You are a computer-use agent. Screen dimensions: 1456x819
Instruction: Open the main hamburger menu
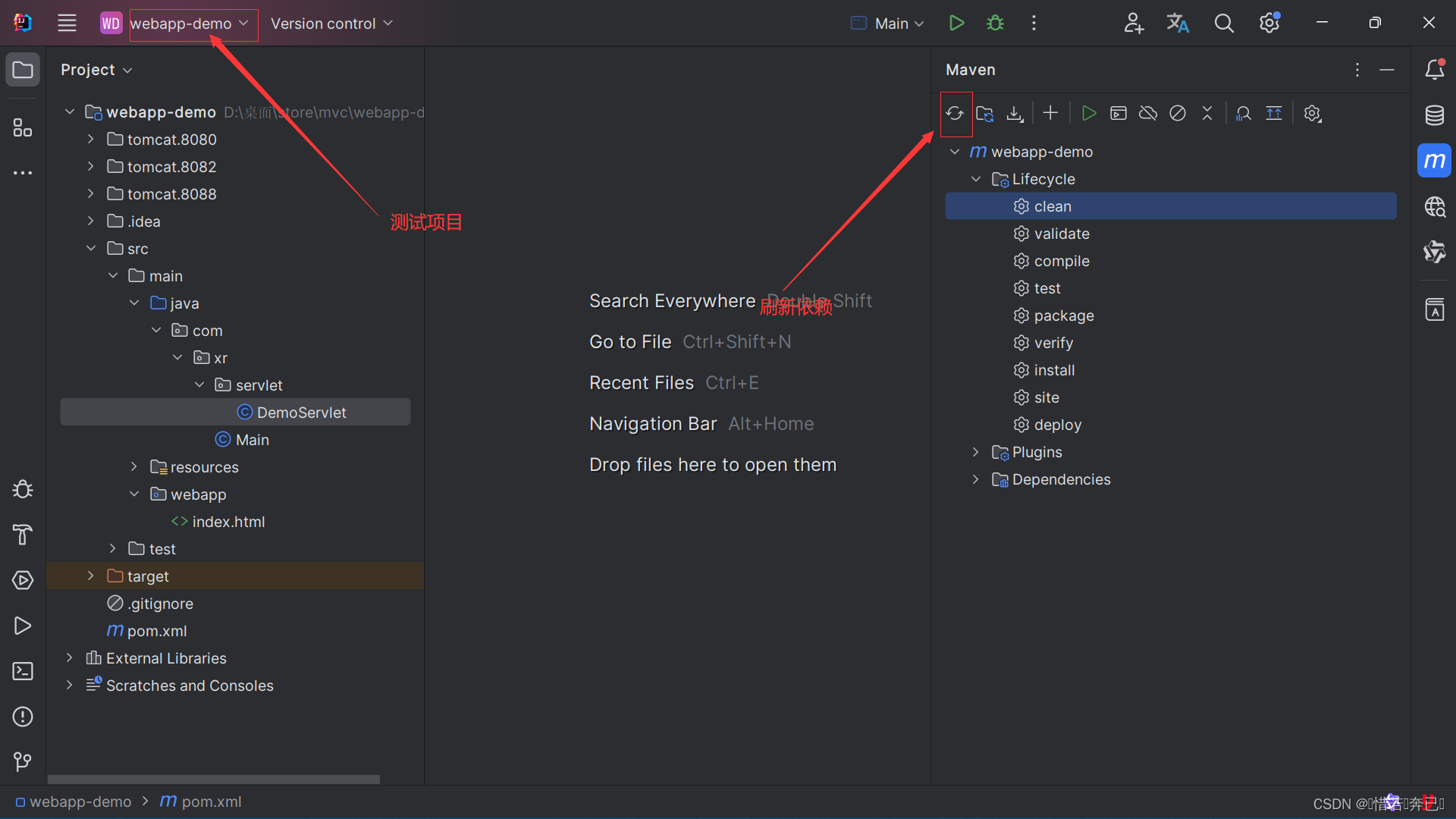tap(67, 24)
